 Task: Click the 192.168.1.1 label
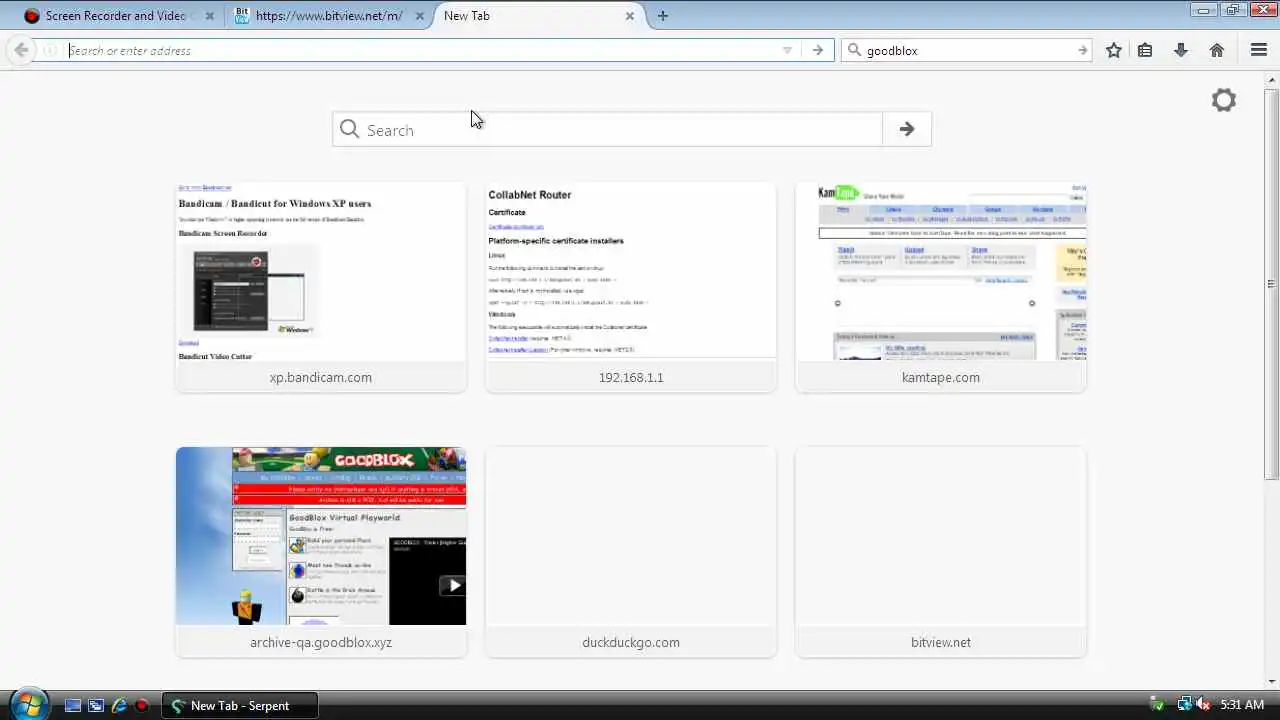pos(631,377)
